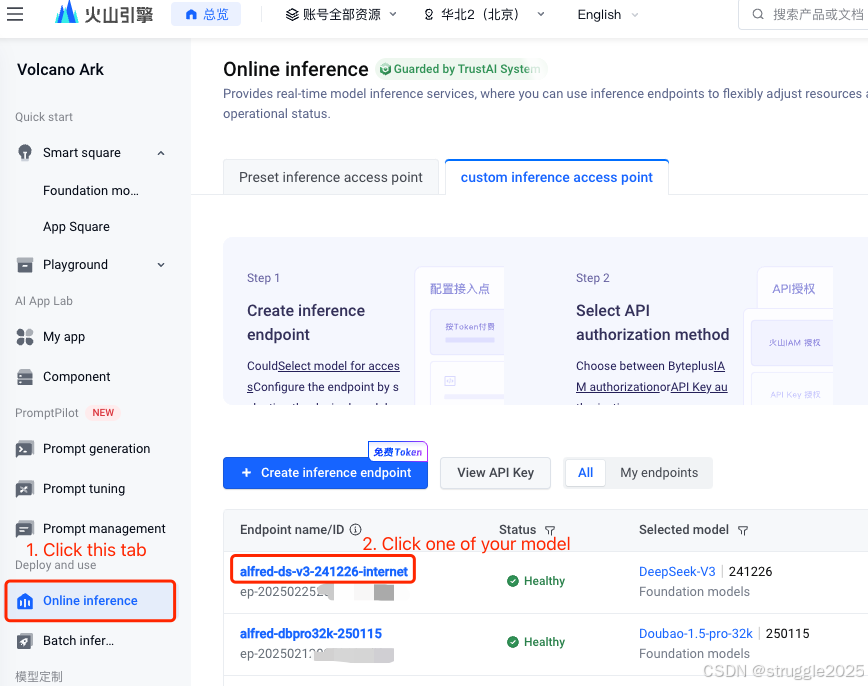
Task: Switch to My endpoints filter
Action: coord(659,473)
